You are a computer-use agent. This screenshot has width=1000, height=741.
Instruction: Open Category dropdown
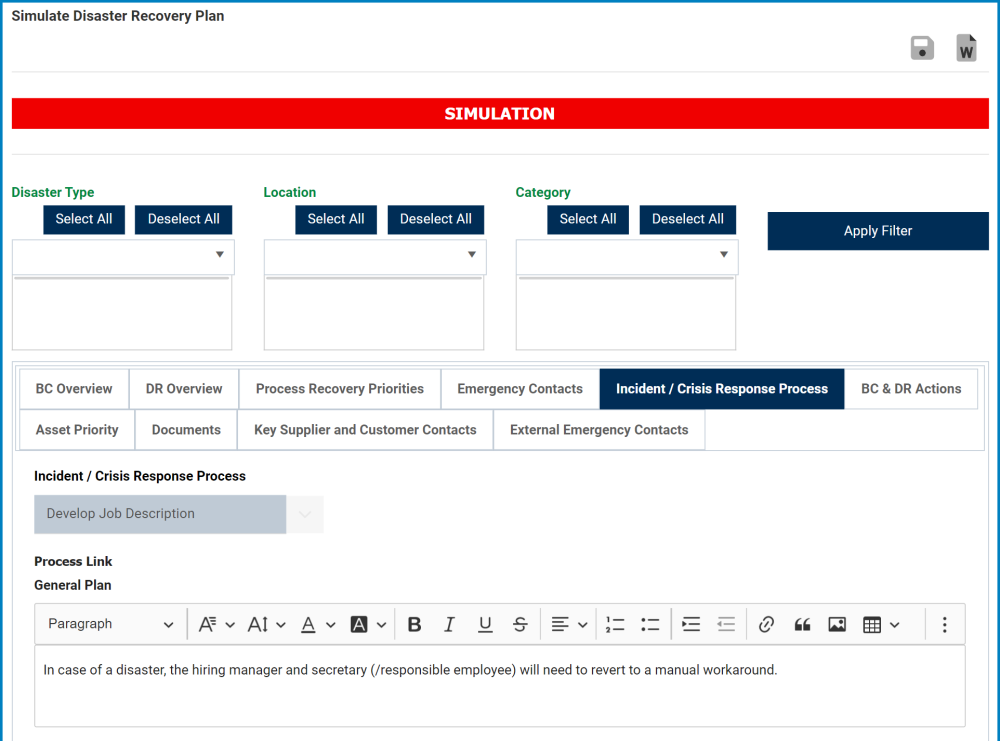click(627, 256)
